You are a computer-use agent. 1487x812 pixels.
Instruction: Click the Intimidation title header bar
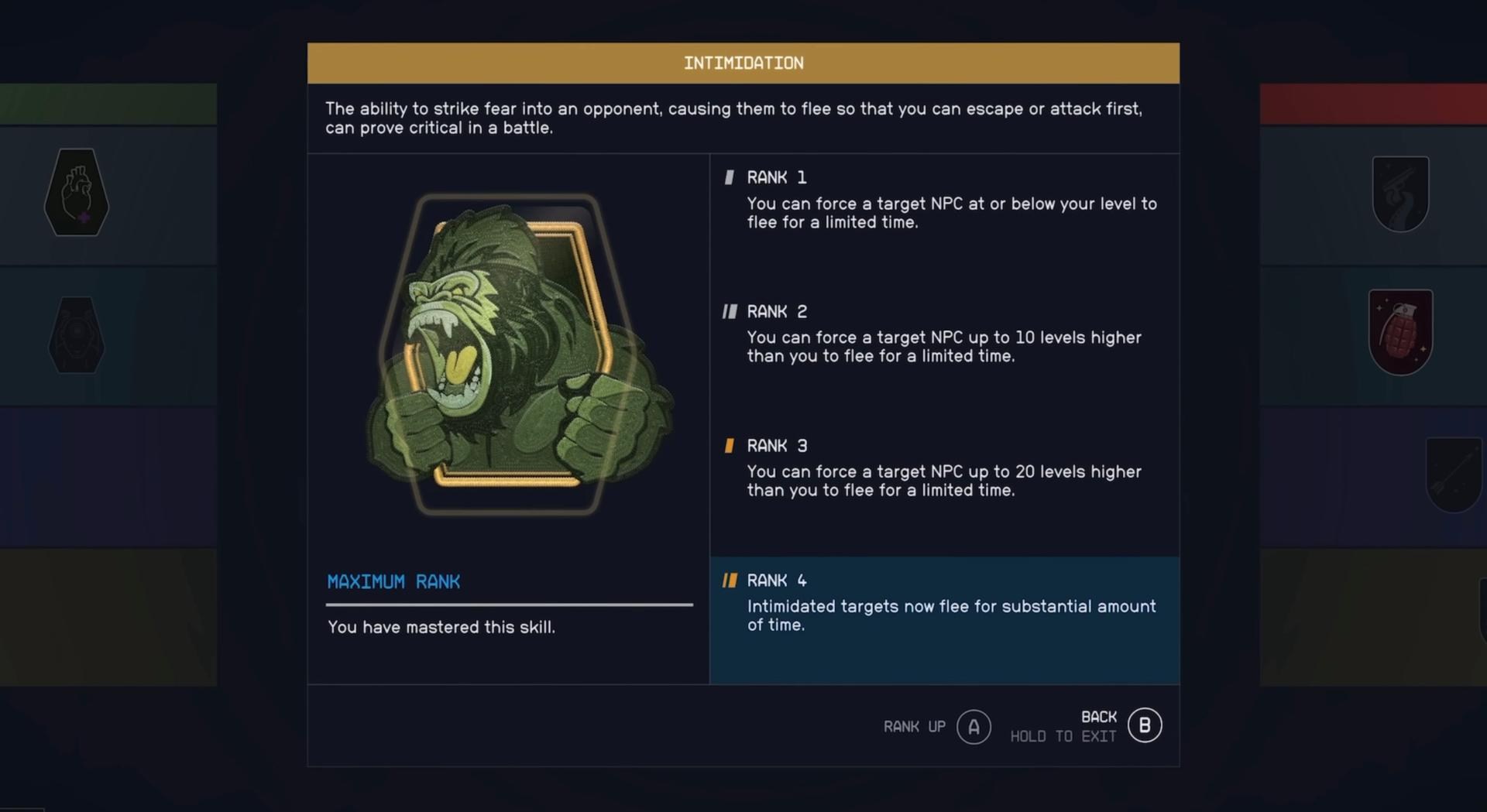[743, 63]
